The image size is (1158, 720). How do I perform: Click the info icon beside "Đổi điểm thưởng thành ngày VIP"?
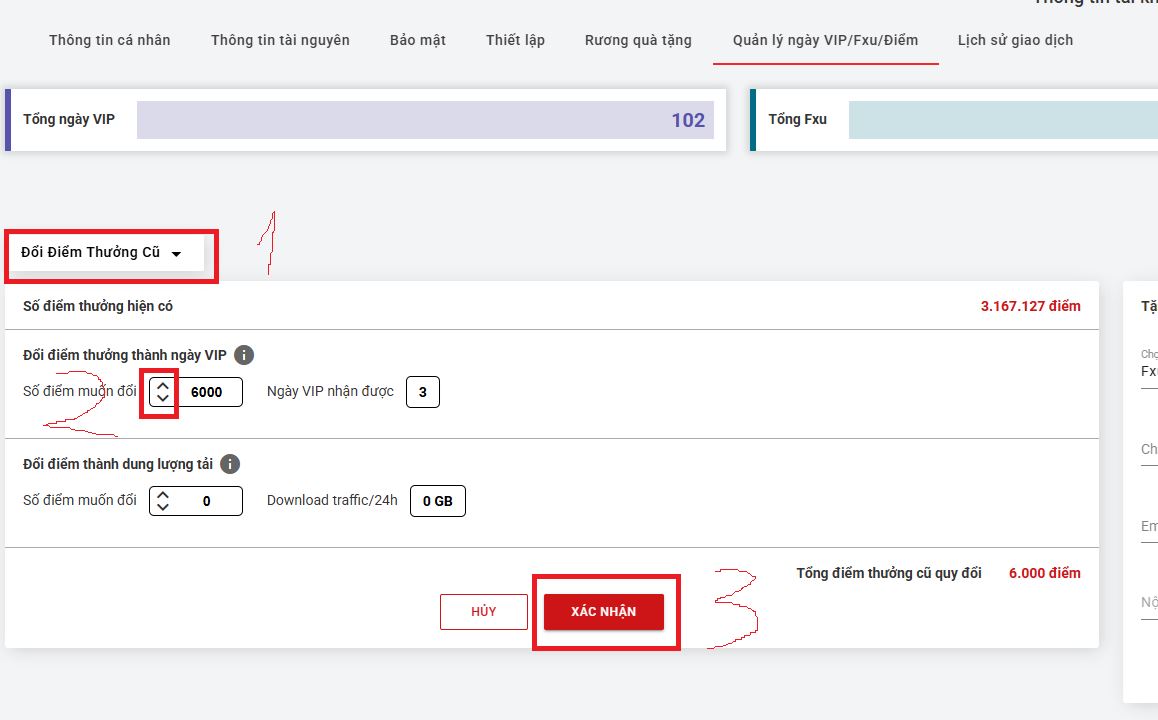tap(244, 354)
